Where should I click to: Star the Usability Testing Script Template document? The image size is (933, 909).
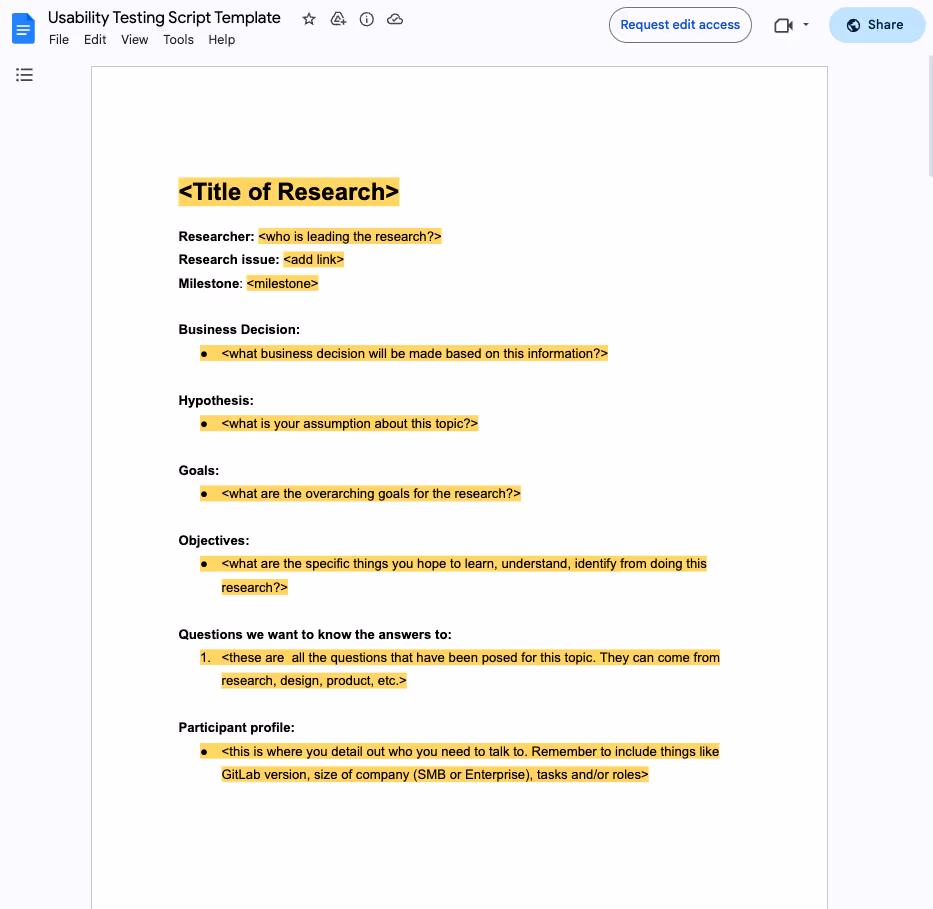pyautogui.click(x=309, y=19)
